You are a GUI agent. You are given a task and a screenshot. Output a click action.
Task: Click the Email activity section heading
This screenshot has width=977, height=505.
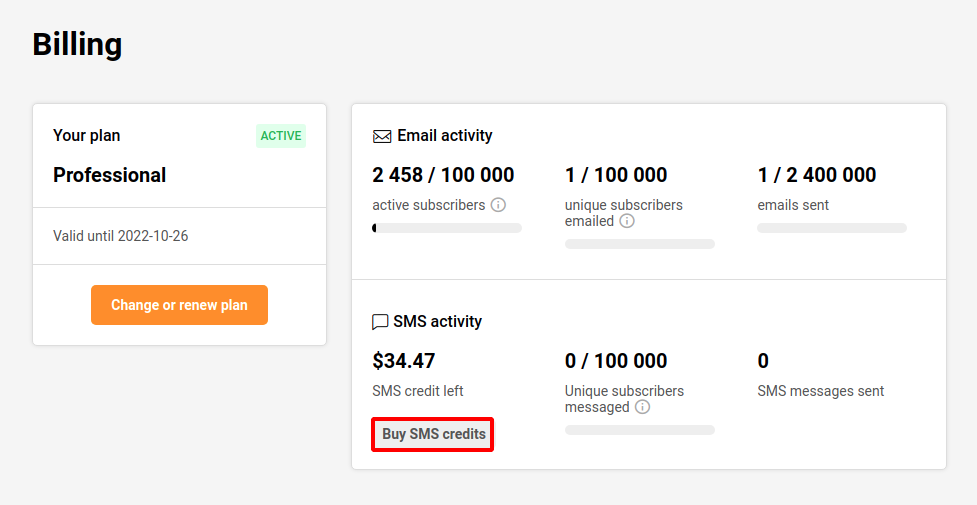pos(444,136)
